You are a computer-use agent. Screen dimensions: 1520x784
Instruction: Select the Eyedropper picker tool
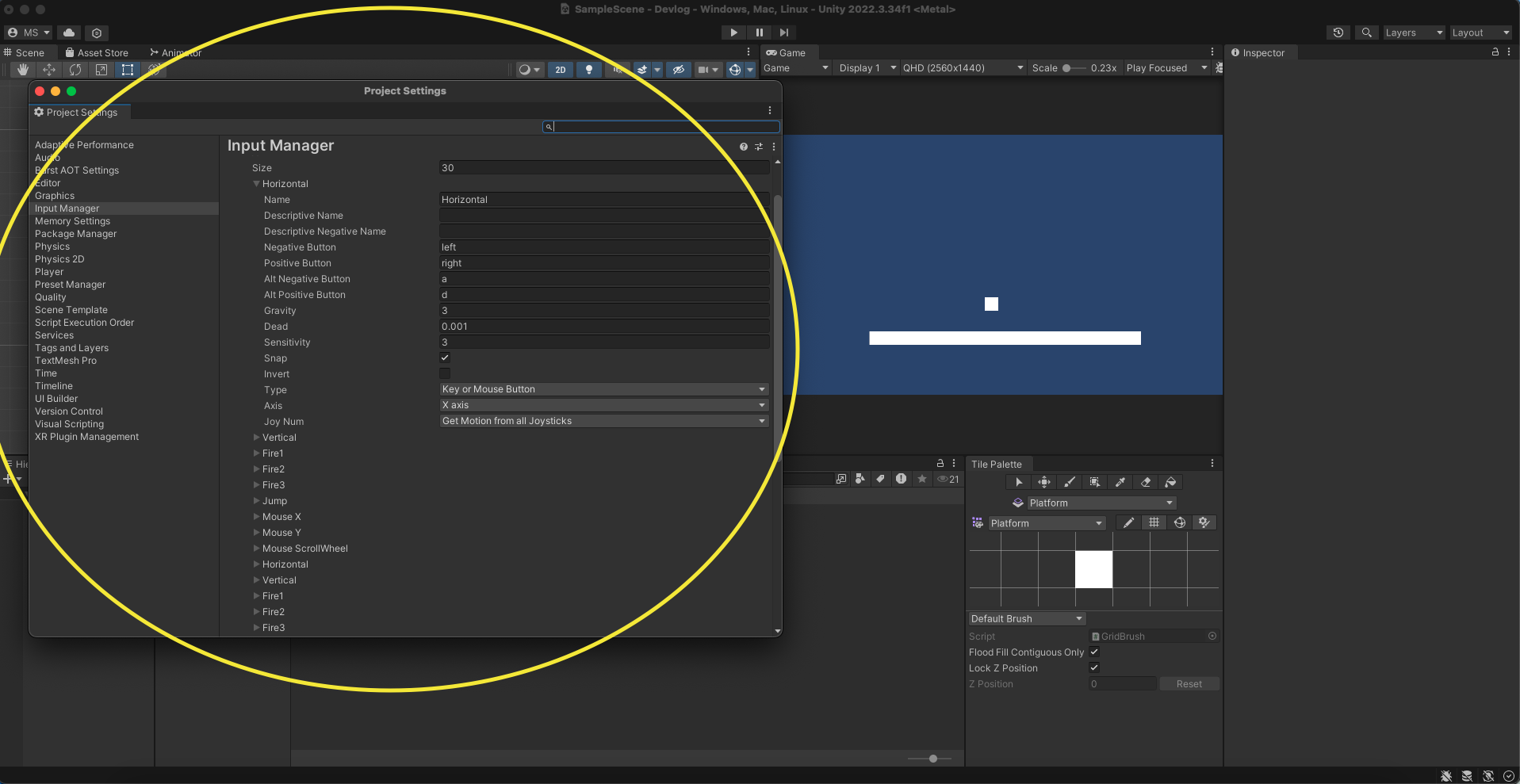click(x=1120, y=482)
